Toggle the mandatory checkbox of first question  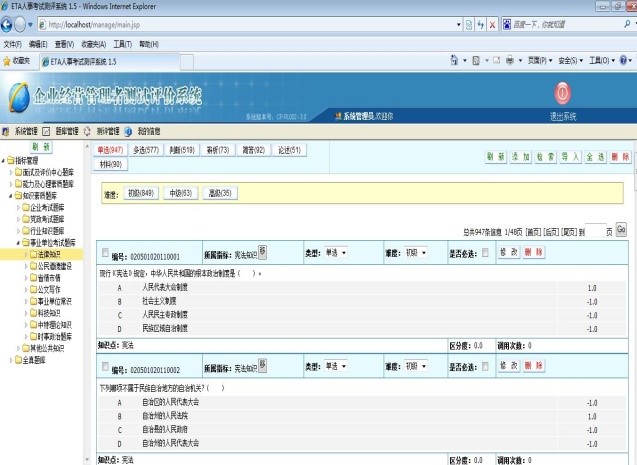pyautogui.click(x=485, y=253)
